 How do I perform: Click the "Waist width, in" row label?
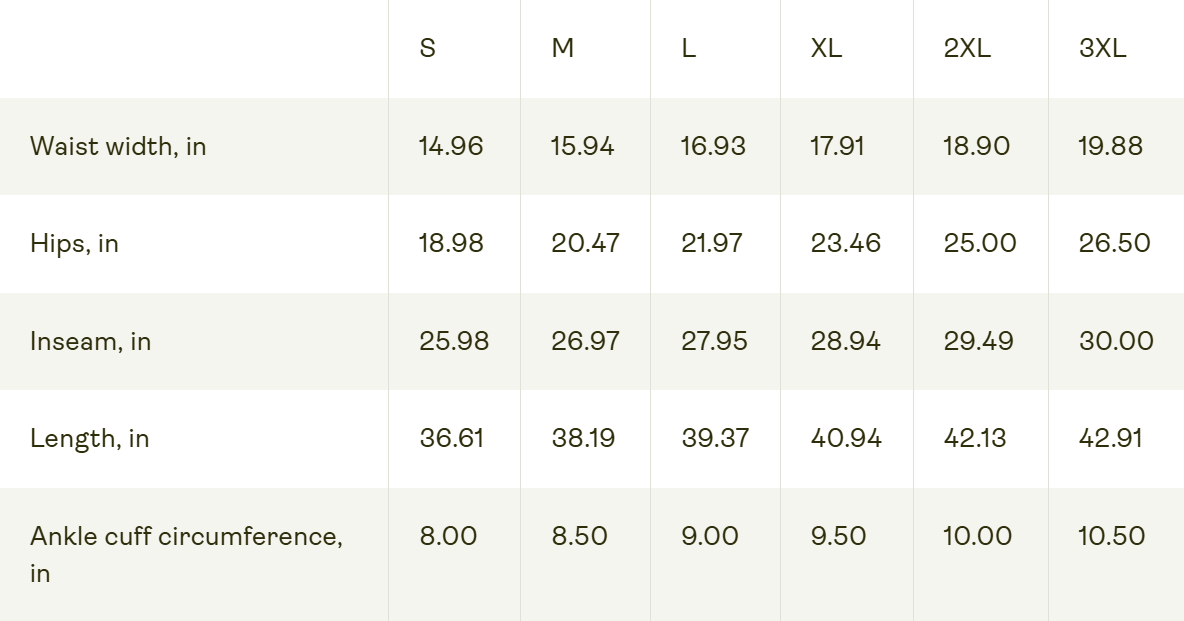click(x=118, y=146)
